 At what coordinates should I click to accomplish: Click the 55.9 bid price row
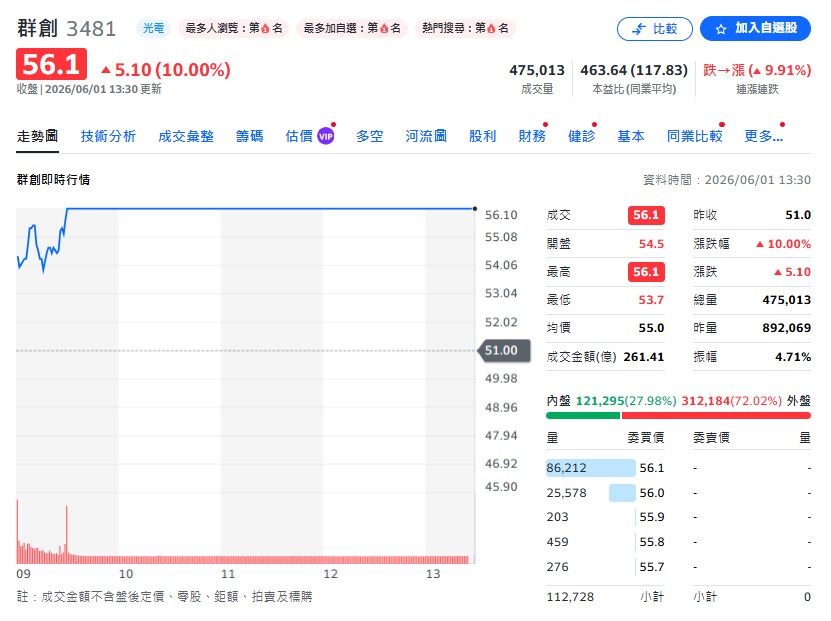click(x=651, y=517)
